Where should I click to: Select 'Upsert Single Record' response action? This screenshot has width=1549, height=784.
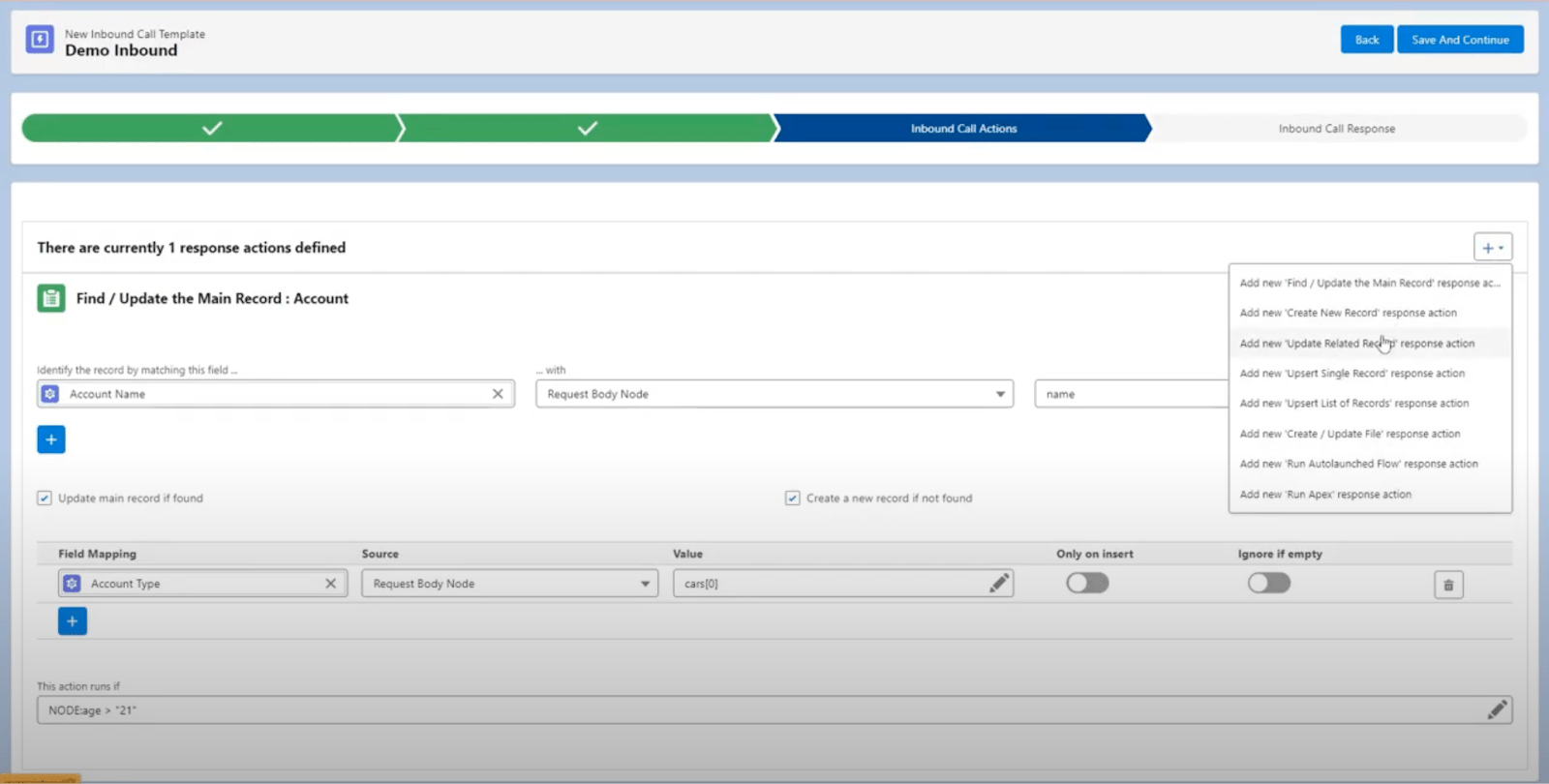pyautogui.click(x=1370, y=374)
